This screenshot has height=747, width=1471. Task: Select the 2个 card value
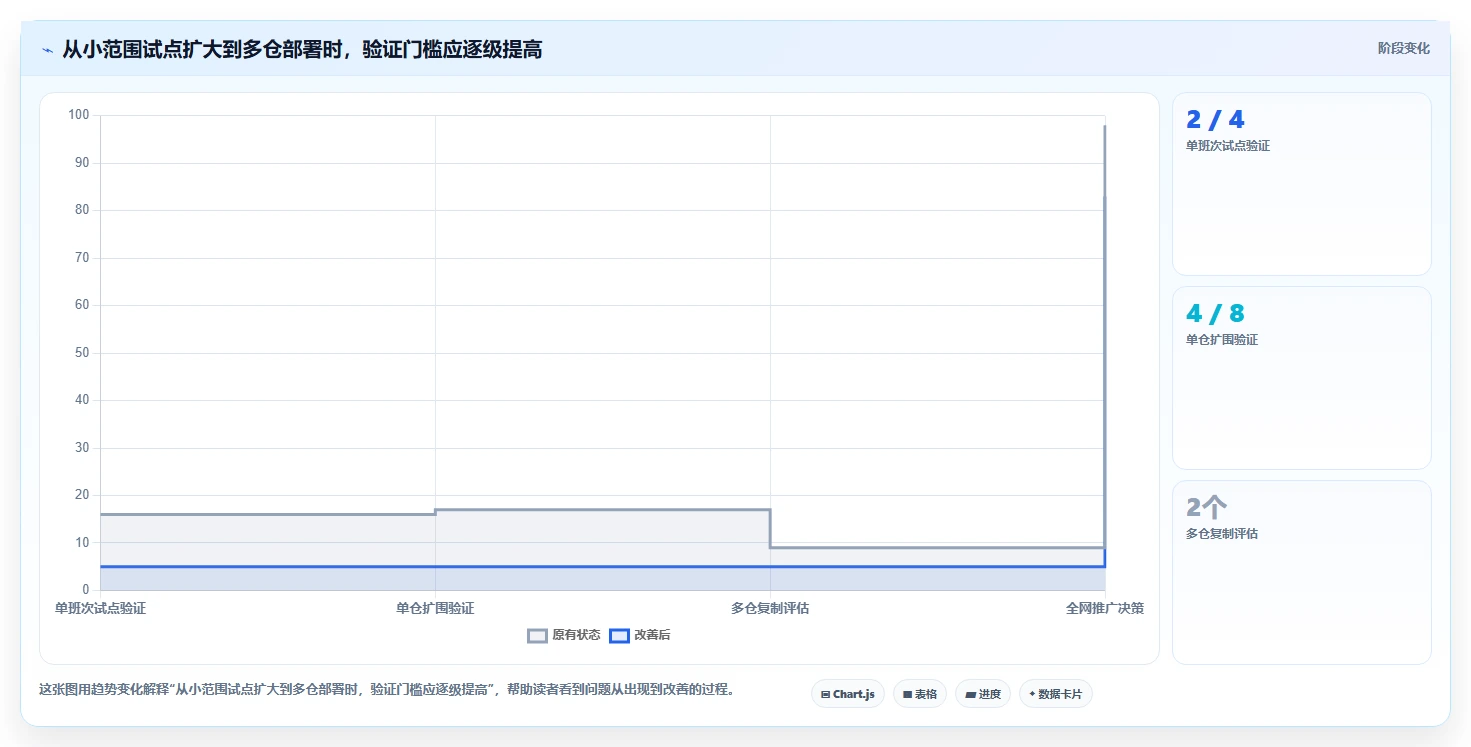tap(1206, 508)
